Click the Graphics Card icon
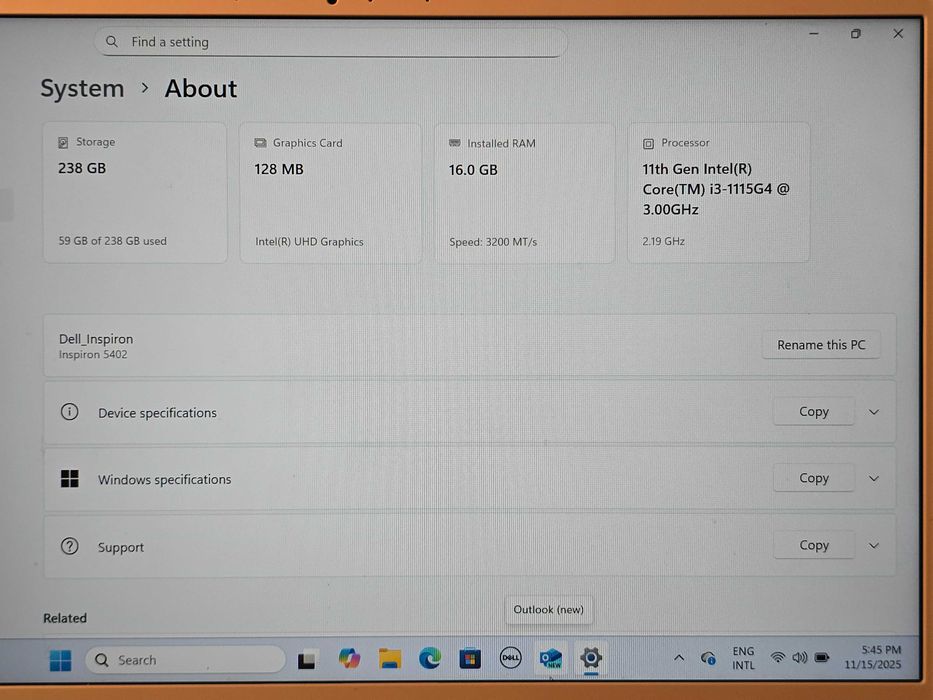 260,143
